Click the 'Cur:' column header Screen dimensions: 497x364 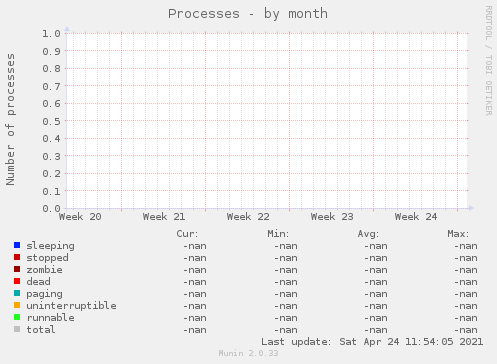click(x=187, y=234)
